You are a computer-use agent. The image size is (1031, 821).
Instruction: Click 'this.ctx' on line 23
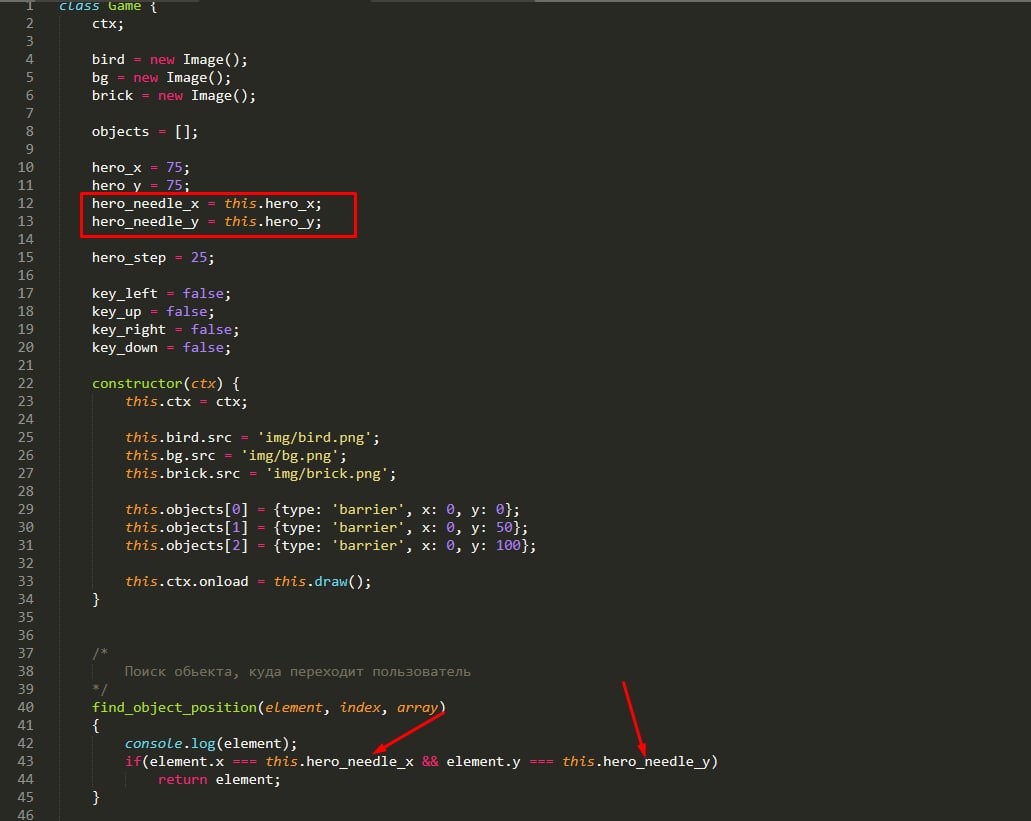point(158,402)
